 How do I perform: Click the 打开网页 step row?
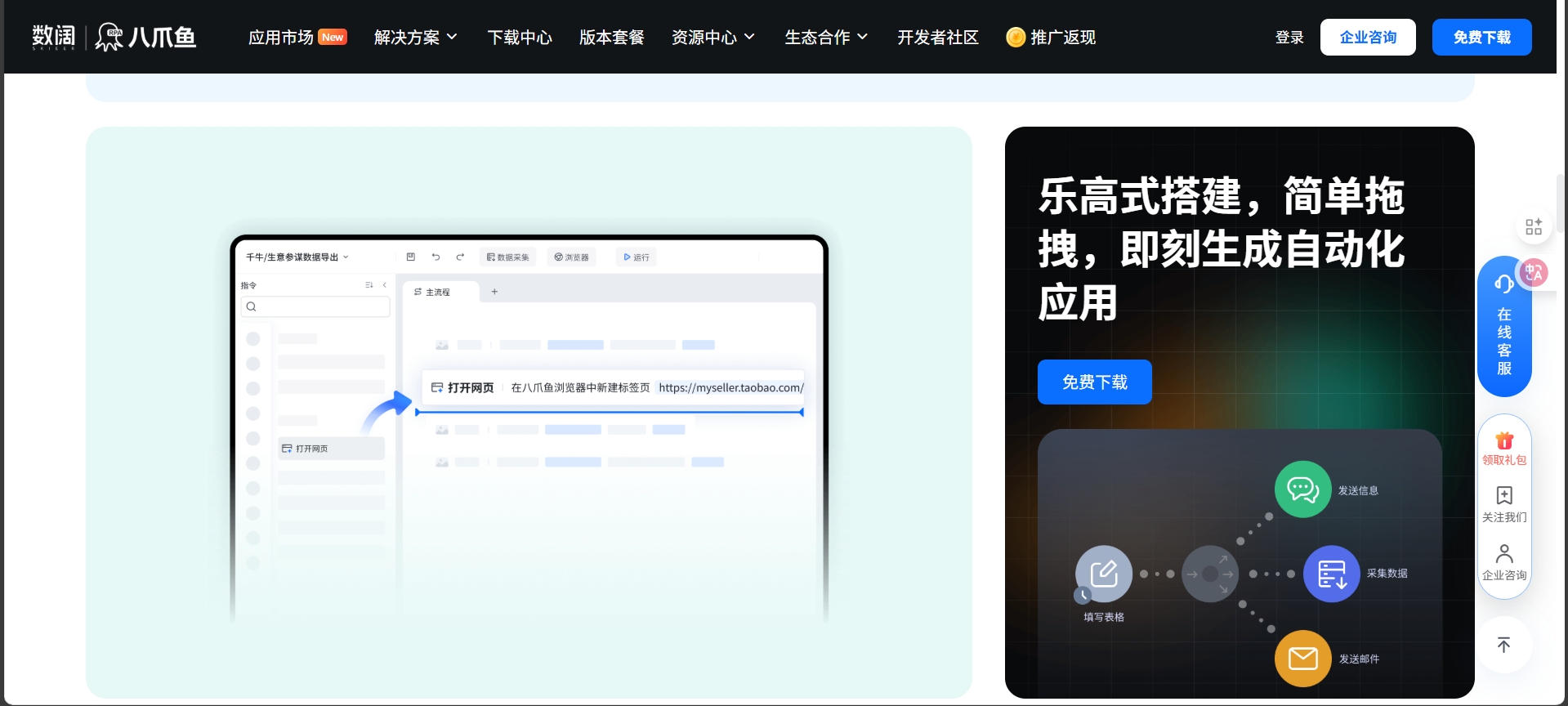[613, 387]
